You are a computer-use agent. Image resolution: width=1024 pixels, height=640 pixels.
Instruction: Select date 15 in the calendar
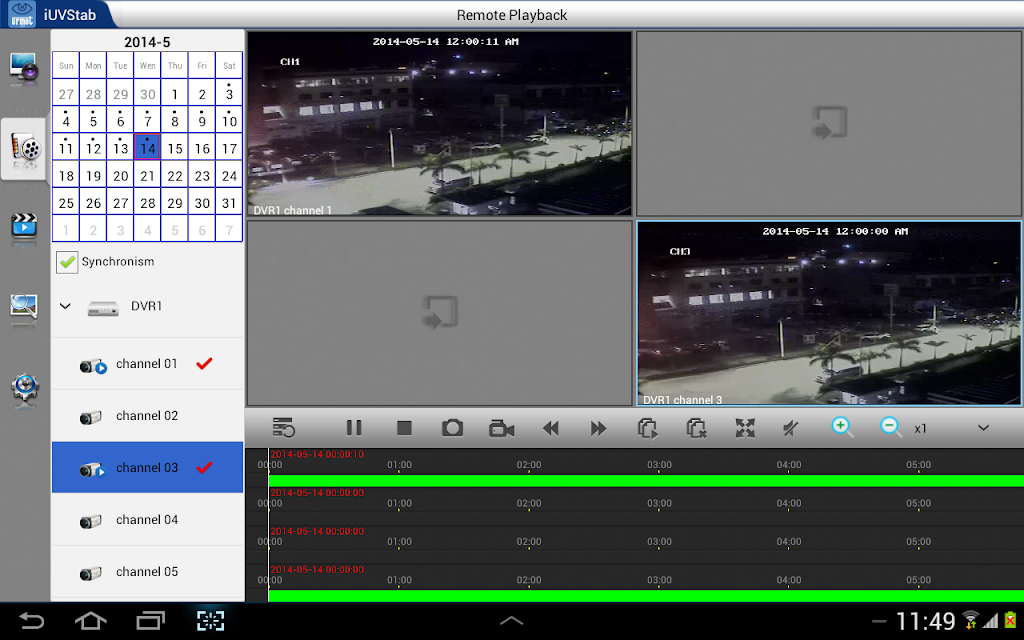(x=175, y=148)
